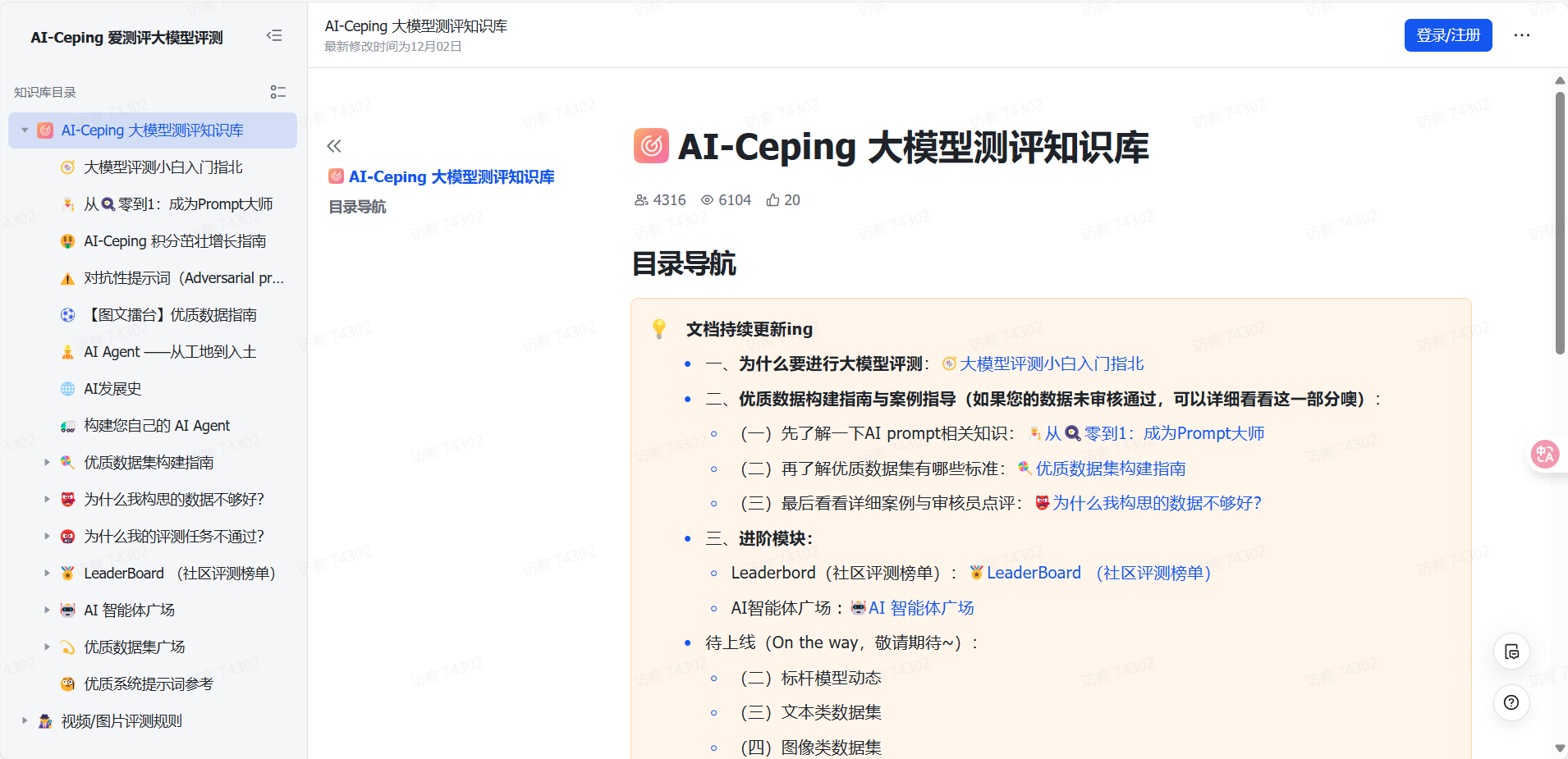Open the more options ellipsis menu
1568x759 pixels.
tap(1522, 35)
